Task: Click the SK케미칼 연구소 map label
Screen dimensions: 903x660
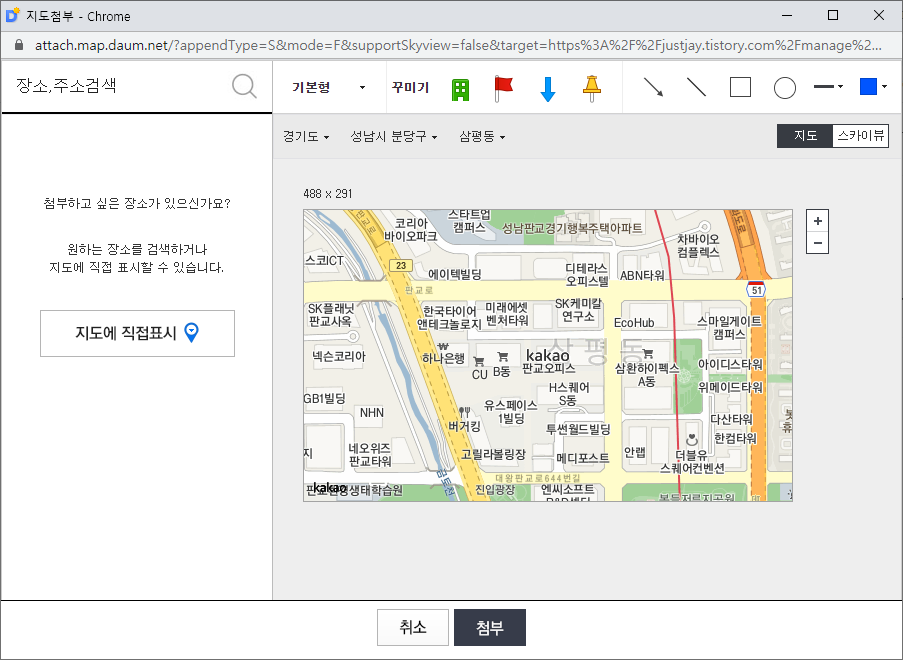Action: (578, 310)
